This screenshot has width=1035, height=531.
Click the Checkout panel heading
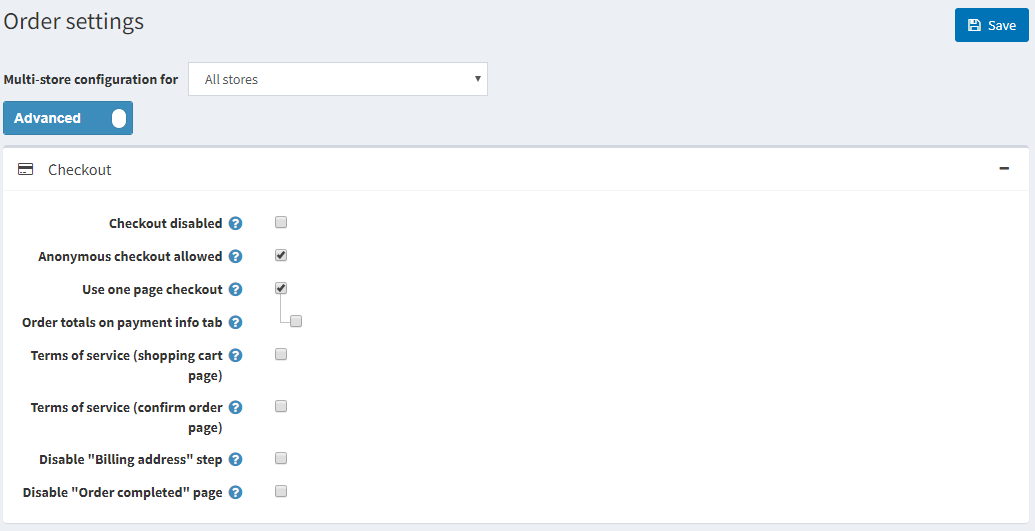[80, 170]
